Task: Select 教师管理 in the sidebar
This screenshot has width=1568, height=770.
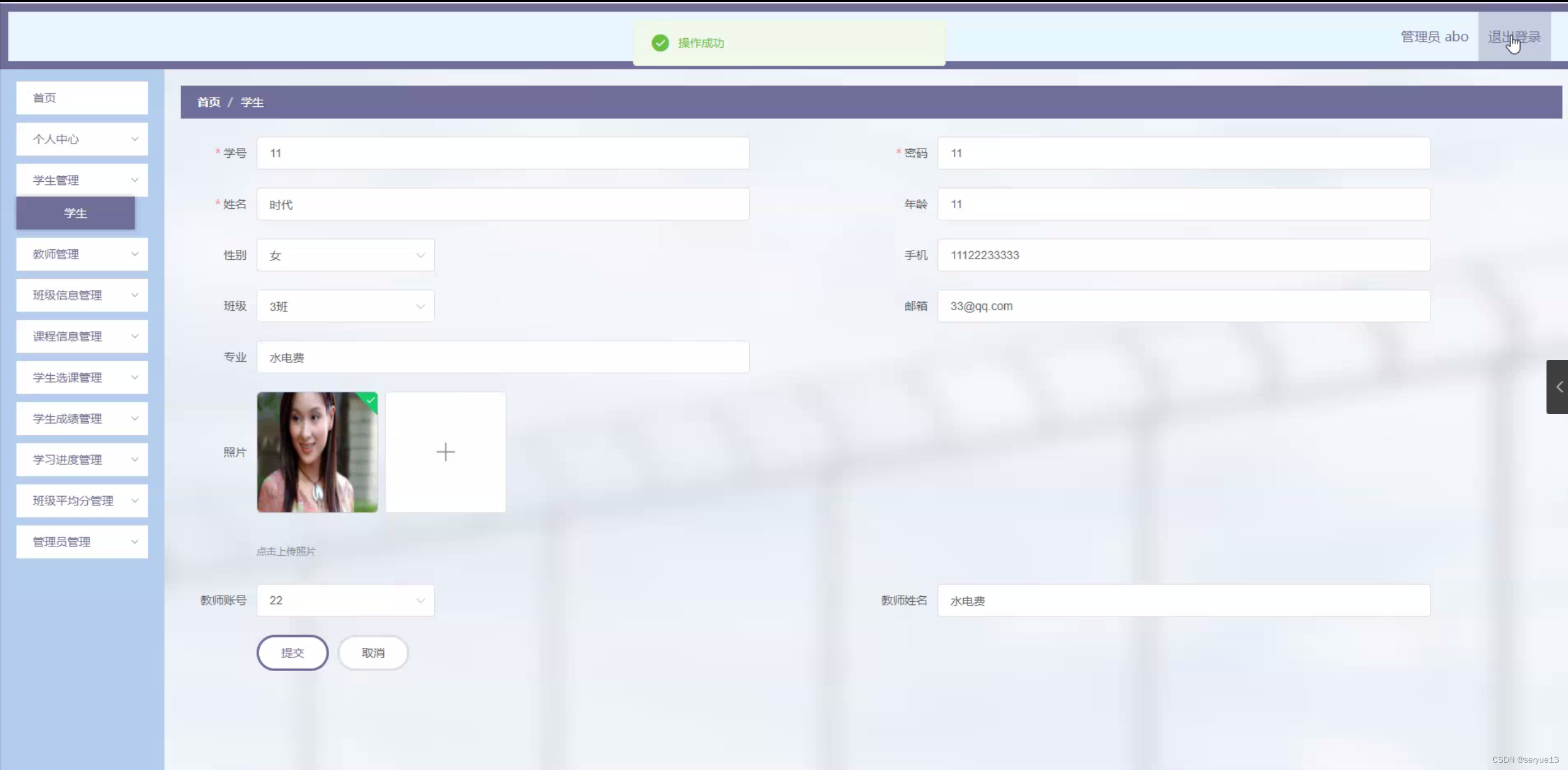Action: (x=82, y=254)
